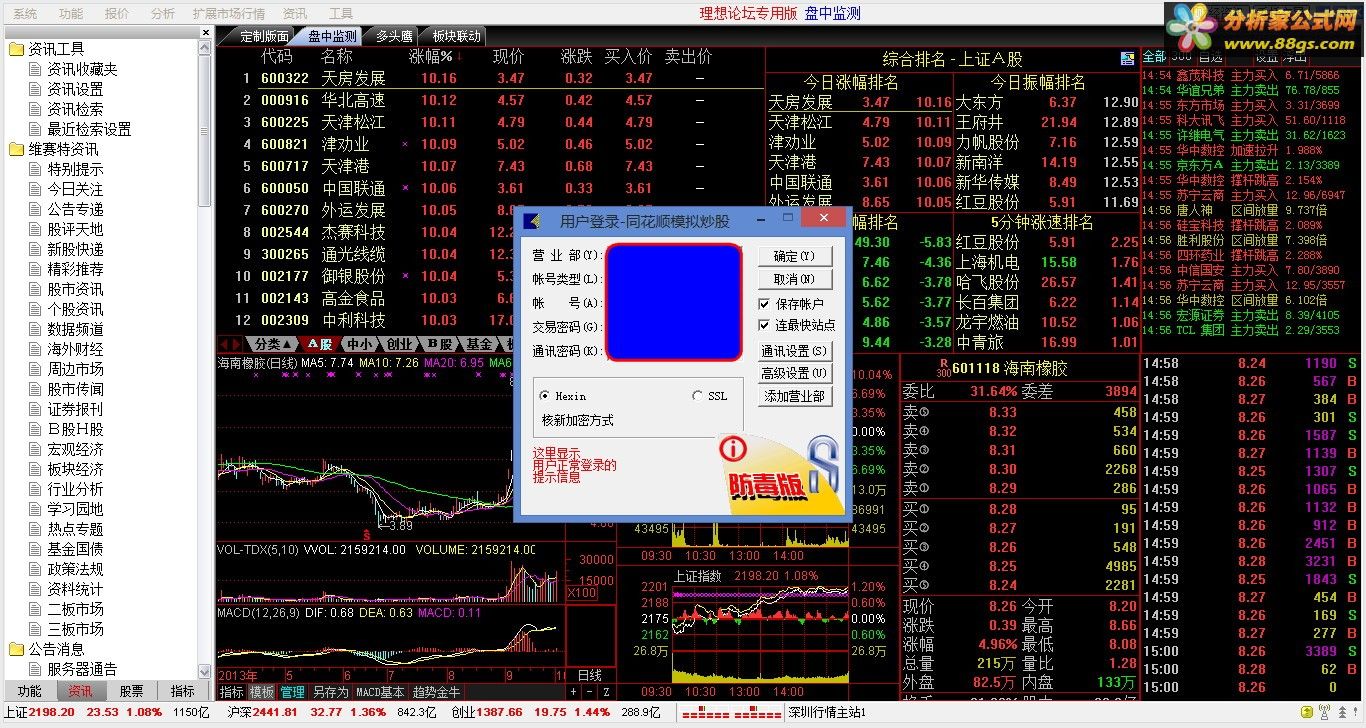The image size is (1366, 728).
Task: Click the 资讯检索 document icon
Action: [x=35, y=109]
